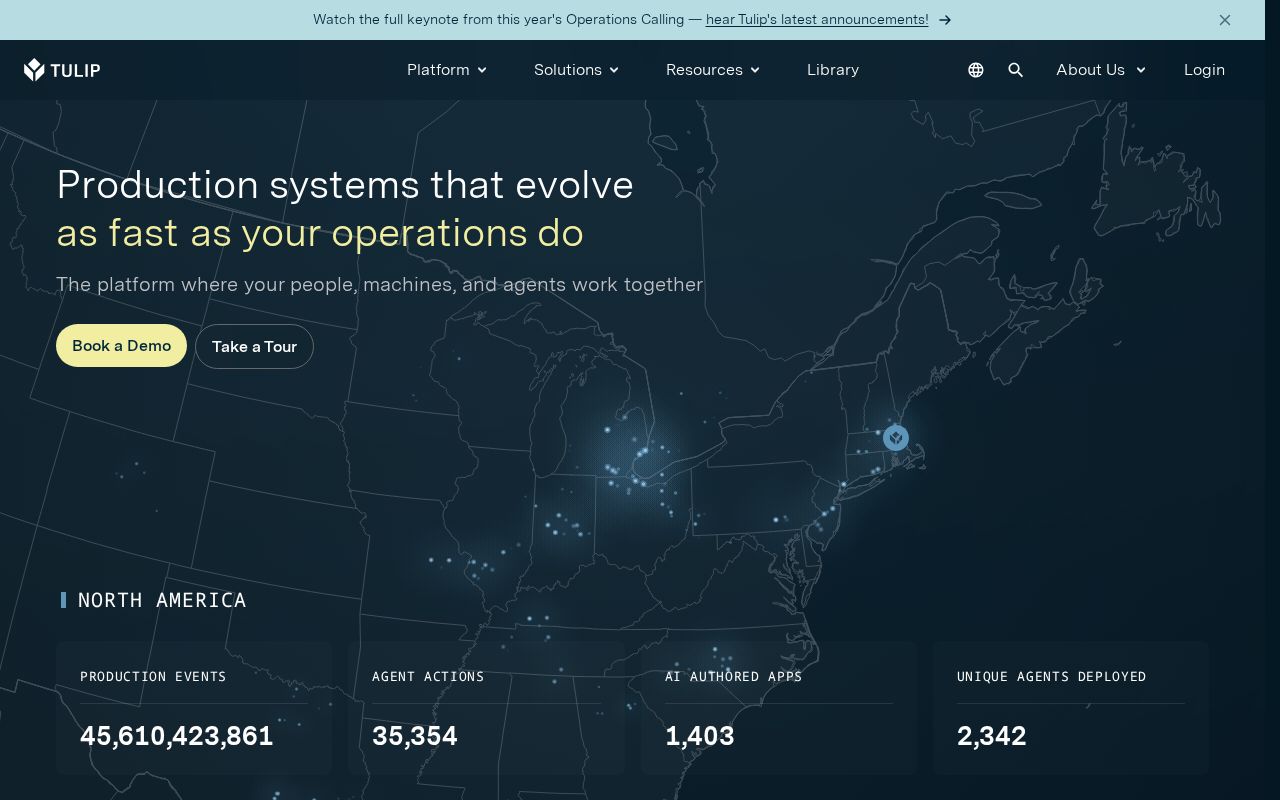Open the language globe icon

point(976,70)
